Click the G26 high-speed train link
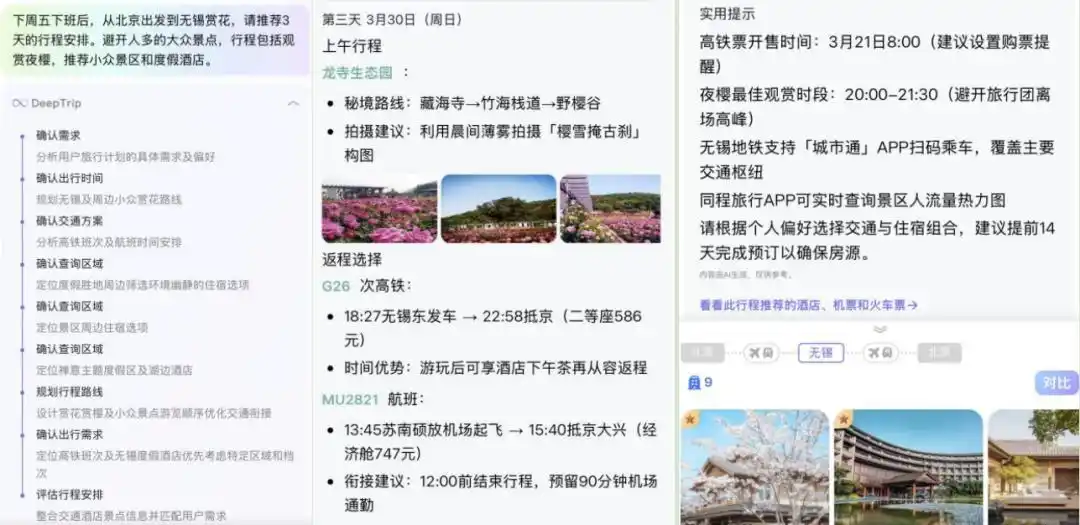 (x=336, y=286)
